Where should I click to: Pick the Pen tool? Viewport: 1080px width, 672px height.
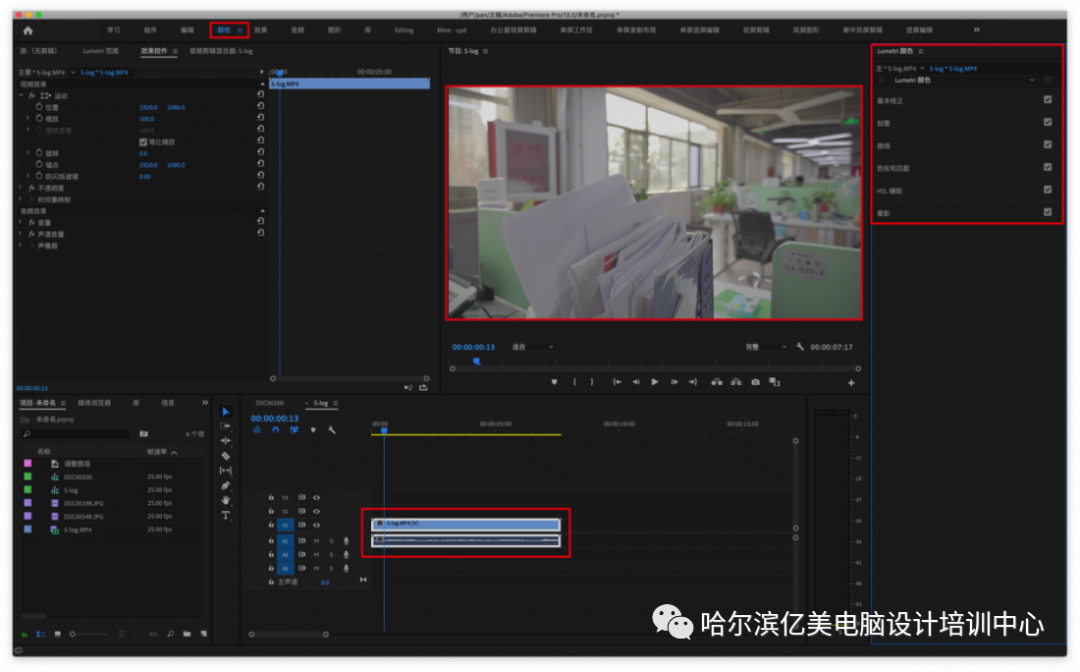click(226, 485)
